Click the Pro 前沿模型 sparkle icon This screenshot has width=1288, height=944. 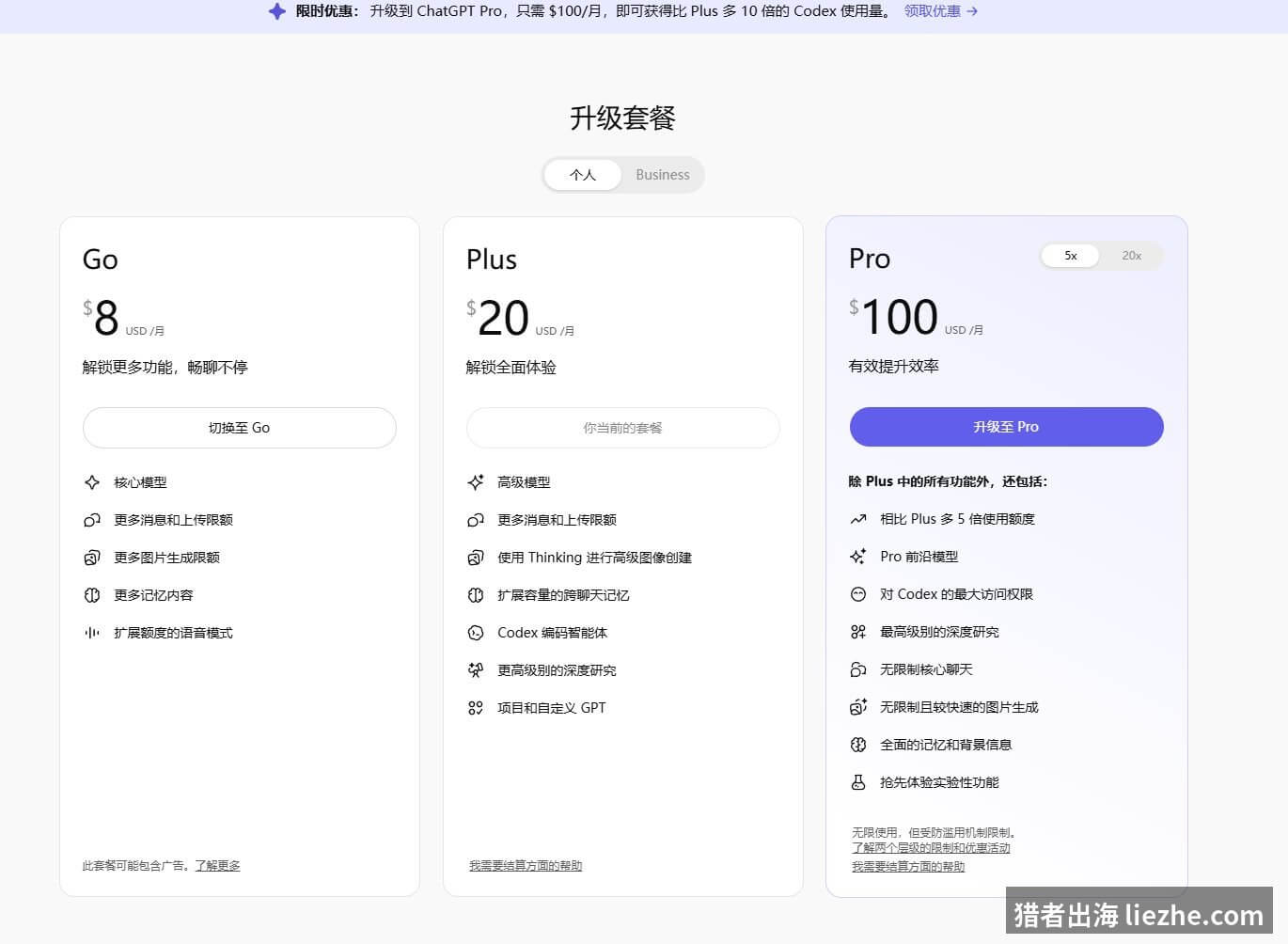click(x=858, y=557)
